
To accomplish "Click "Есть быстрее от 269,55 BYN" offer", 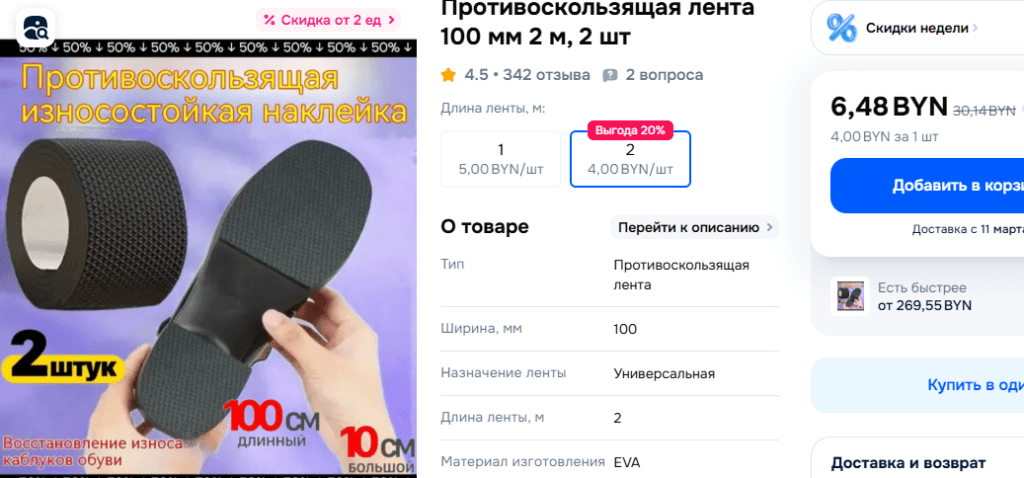I will 924,296.
